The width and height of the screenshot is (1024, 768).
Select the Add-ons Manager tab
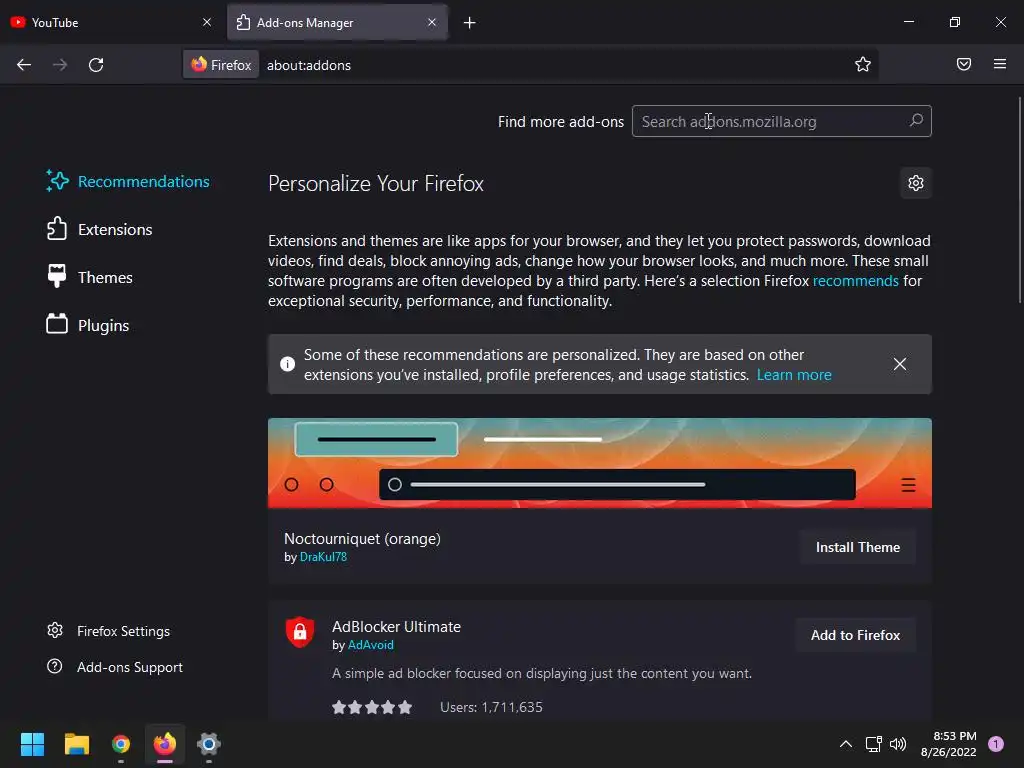coord(338,22)
